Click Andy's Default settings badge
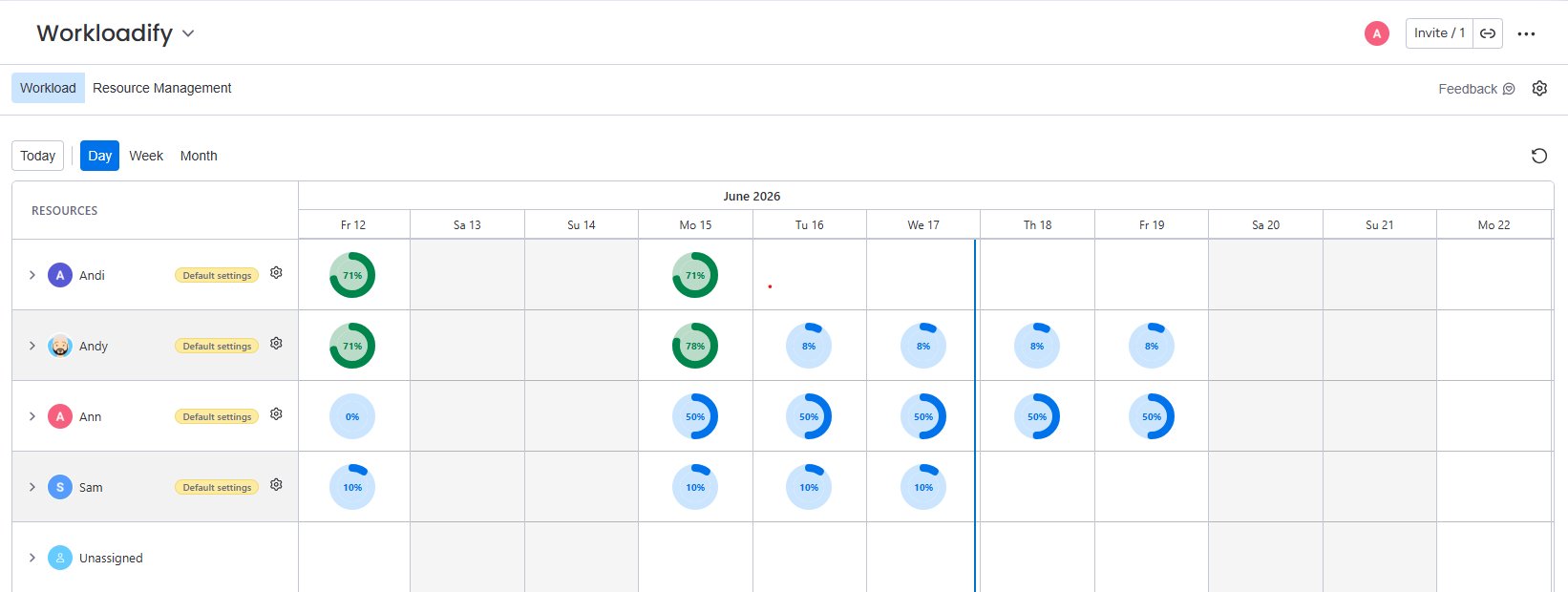Image resolution: width=1568 pixels, height=592 pixels. pos(217,346)
